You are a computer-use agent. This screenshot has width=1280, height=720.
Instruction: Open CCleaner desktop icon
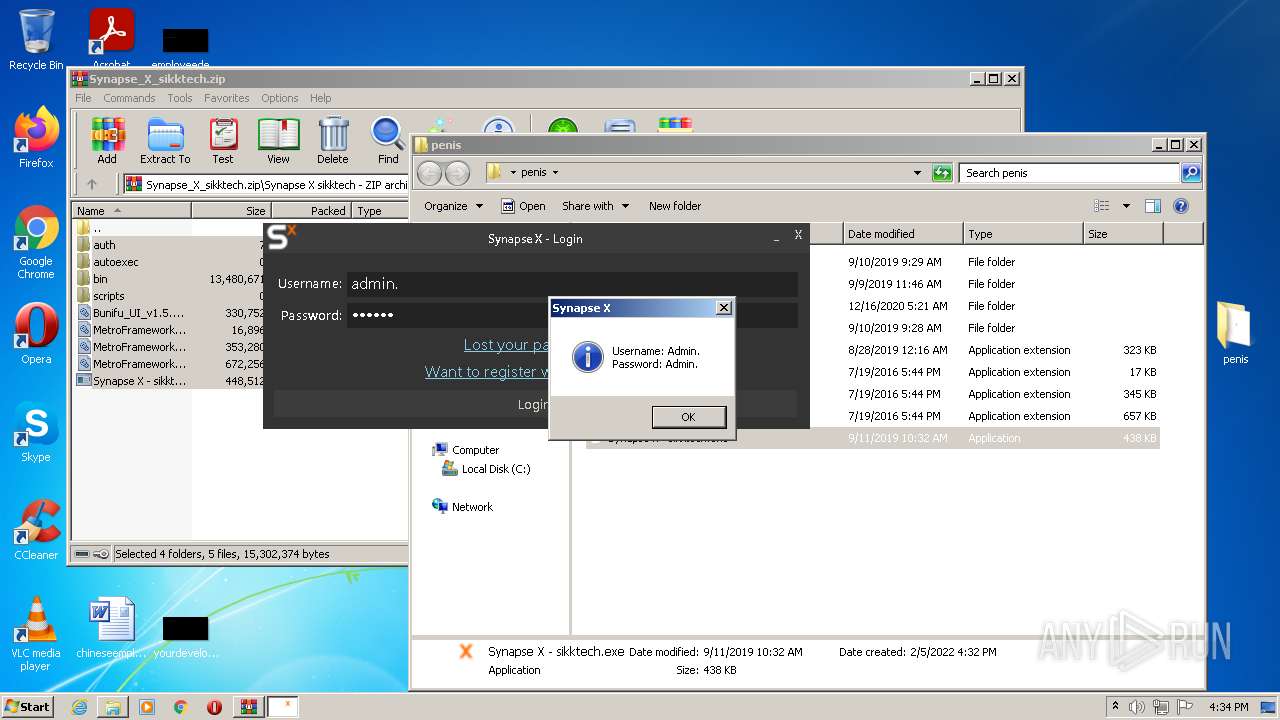pyautogui.click(x=36, y=530)
